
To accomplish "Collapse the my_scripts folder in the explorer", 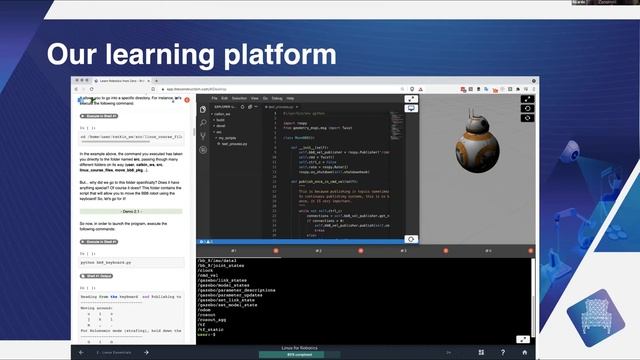I will (227, 138).
